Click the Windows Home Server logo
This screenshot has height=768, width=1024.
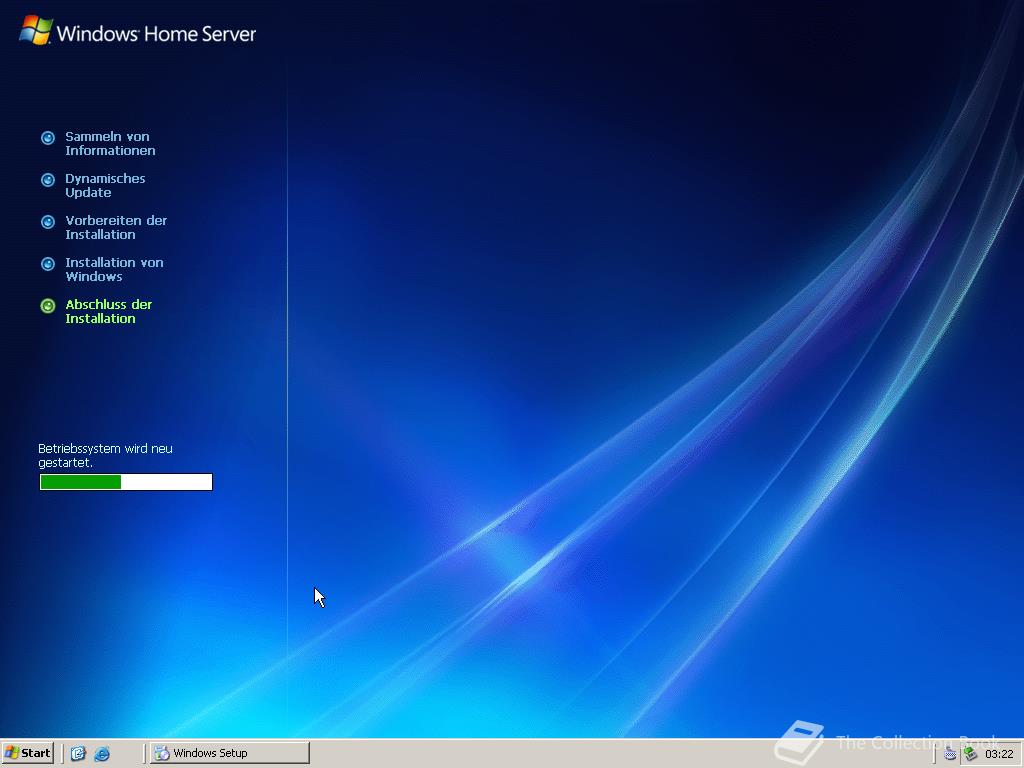(137, 31)
